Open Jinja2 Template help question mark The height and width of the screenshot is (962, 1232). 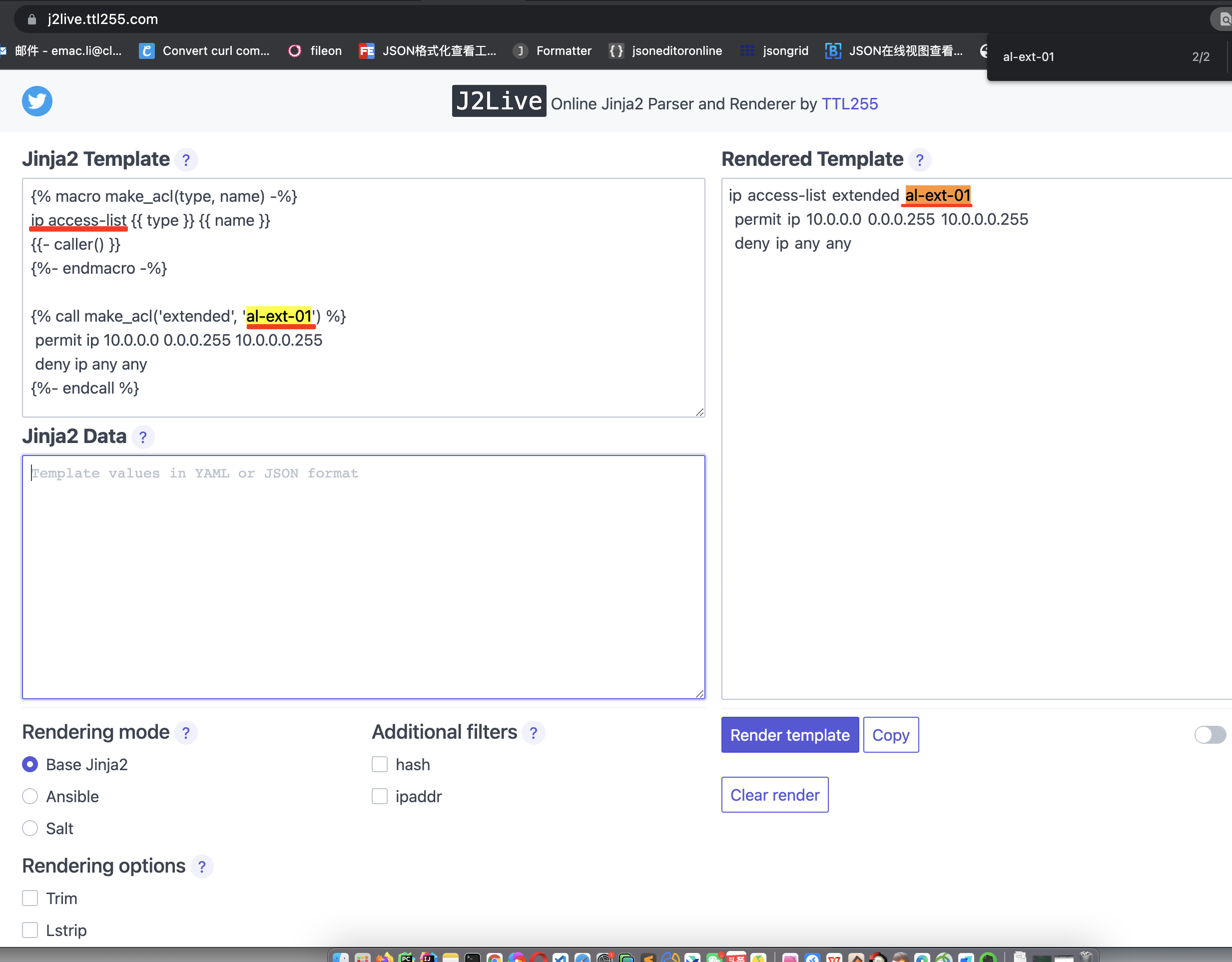point(185,160)
